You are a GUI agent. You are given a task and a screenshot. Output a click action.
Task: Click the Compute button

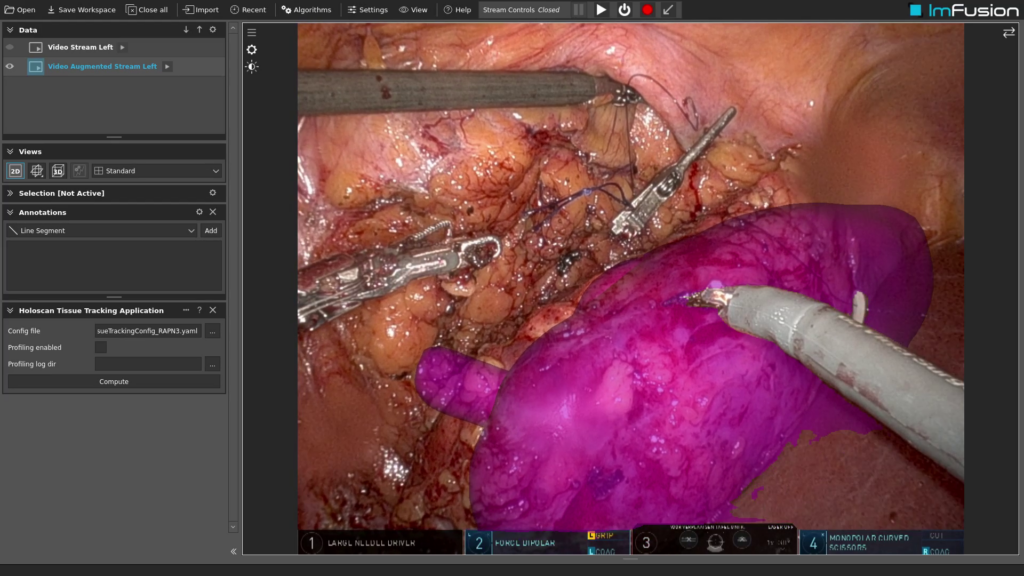point(113,381)
